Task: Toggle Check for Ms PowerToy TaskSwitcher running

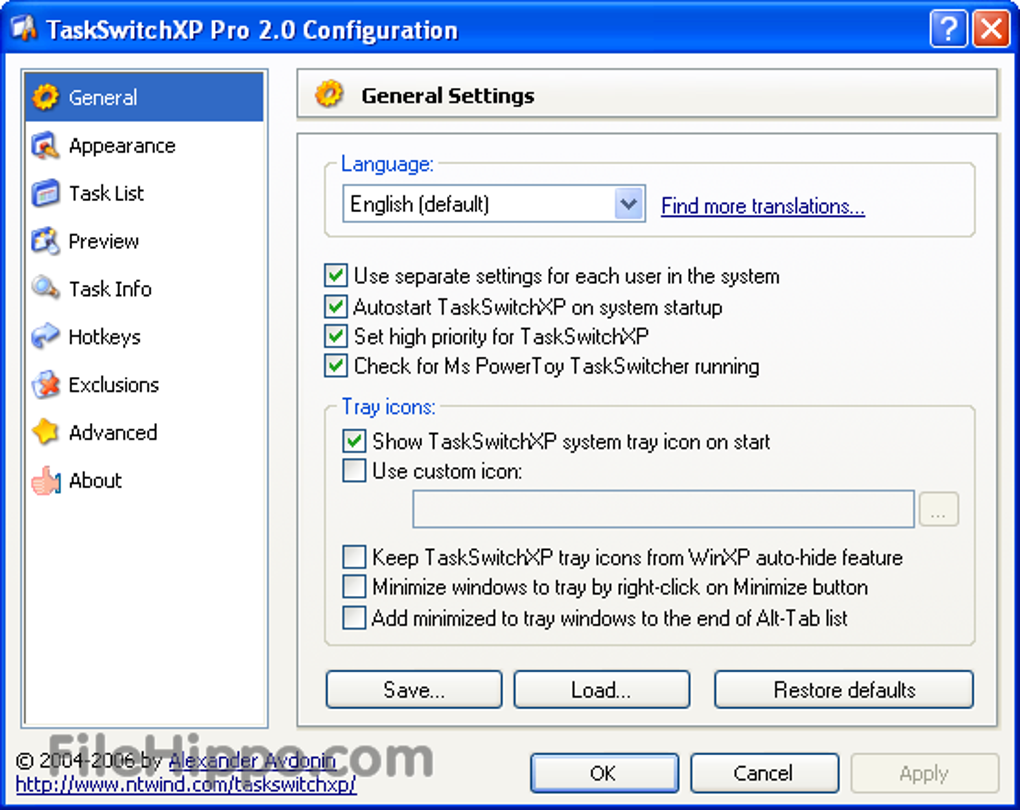Action: (336, 366)
